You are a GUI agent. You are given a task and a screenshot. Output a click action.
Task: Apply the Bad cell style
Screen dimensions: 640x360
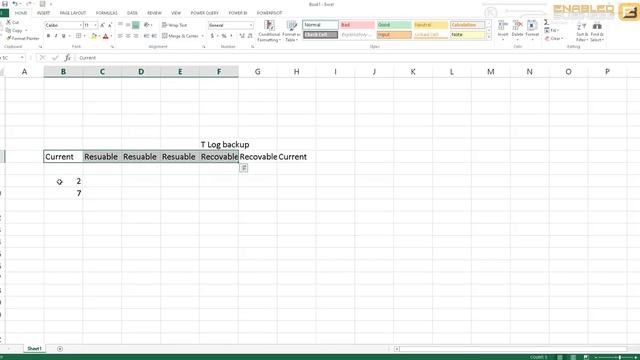357,25
